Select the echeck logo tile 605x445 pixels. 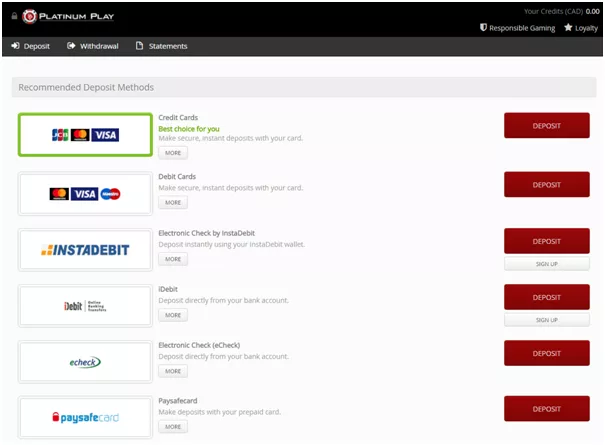[x=85, y=362]
